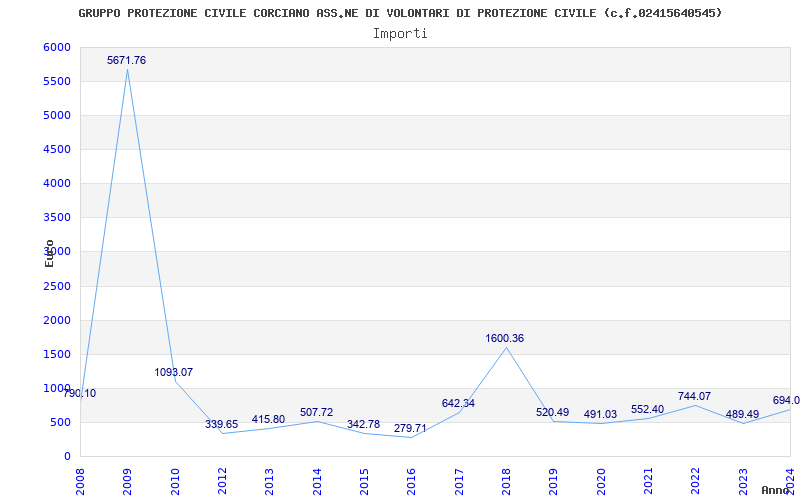Click the 2021 x-axis year label
This screenshot has width=800, height=500.
pos(648,481)
